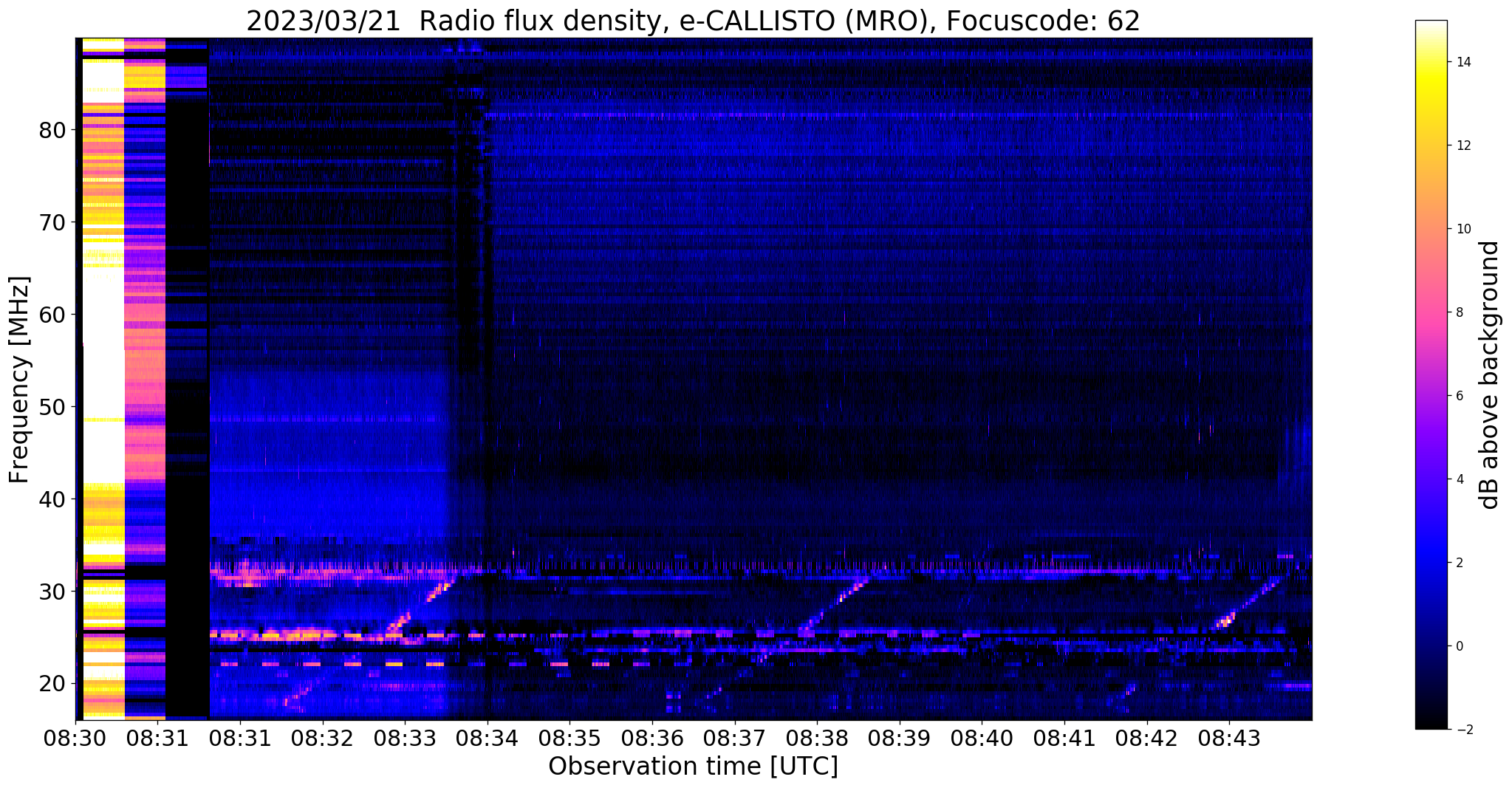Viewport: 1512px width, 788px height.
Task: Click frequency axis tick label 80
Action: click(x=52, y=129)
